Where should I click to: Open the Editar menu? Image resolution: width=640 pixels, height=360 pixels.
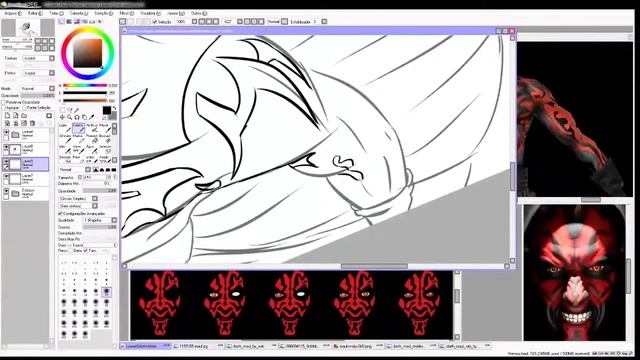(x=35, y=13)
